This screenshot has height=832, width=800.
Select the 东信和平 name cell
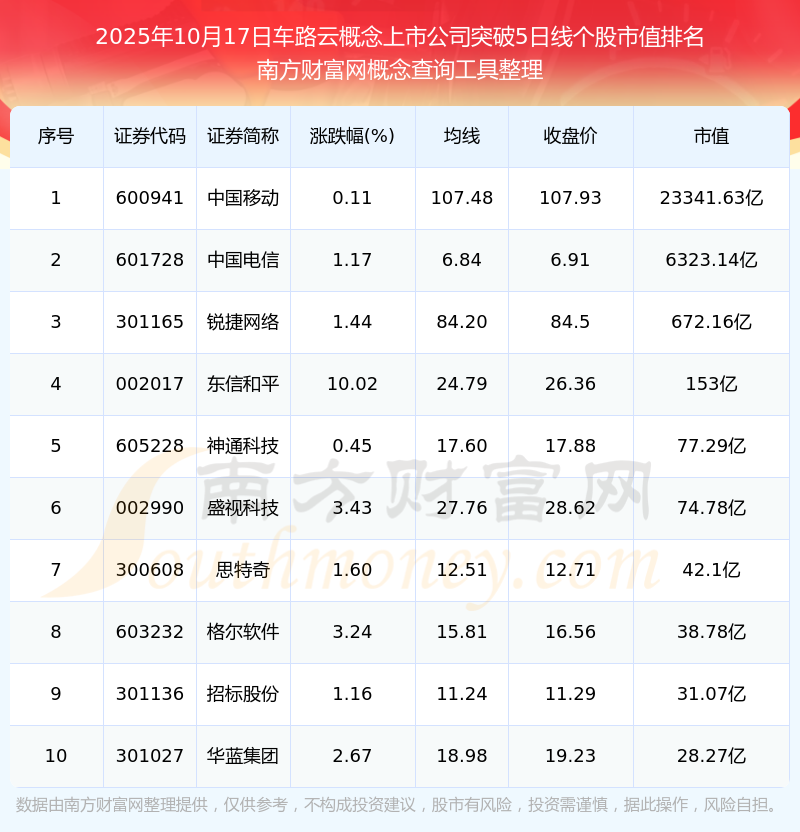[243, 384]
